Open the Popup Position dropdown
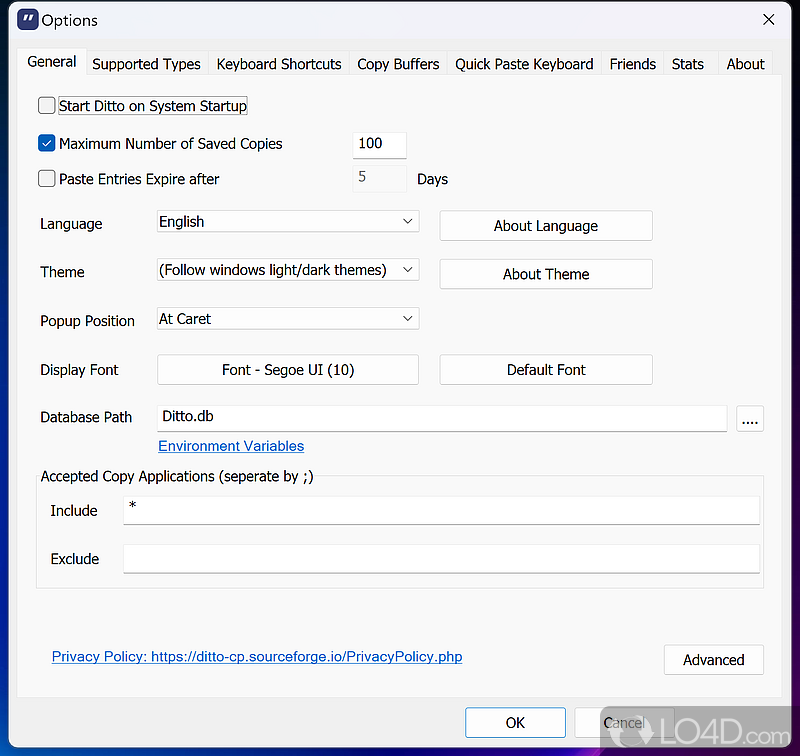Image resolution: width=800 pixels, height=756 pixels. click(408, 318)
